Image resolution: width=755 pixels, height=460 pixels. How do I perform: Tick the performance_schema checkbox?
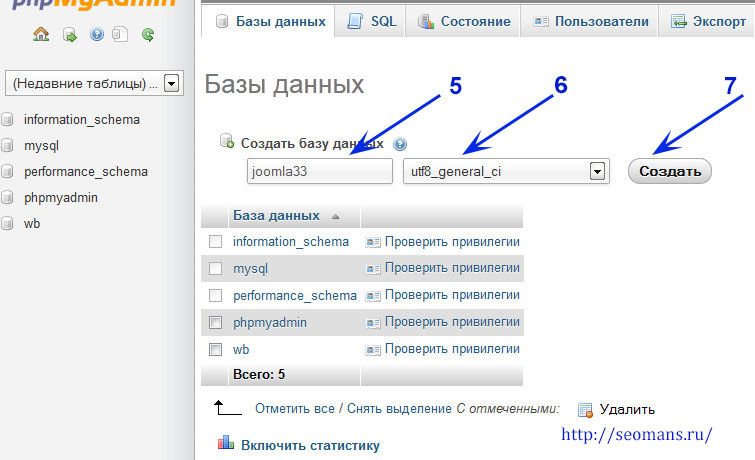215,295
